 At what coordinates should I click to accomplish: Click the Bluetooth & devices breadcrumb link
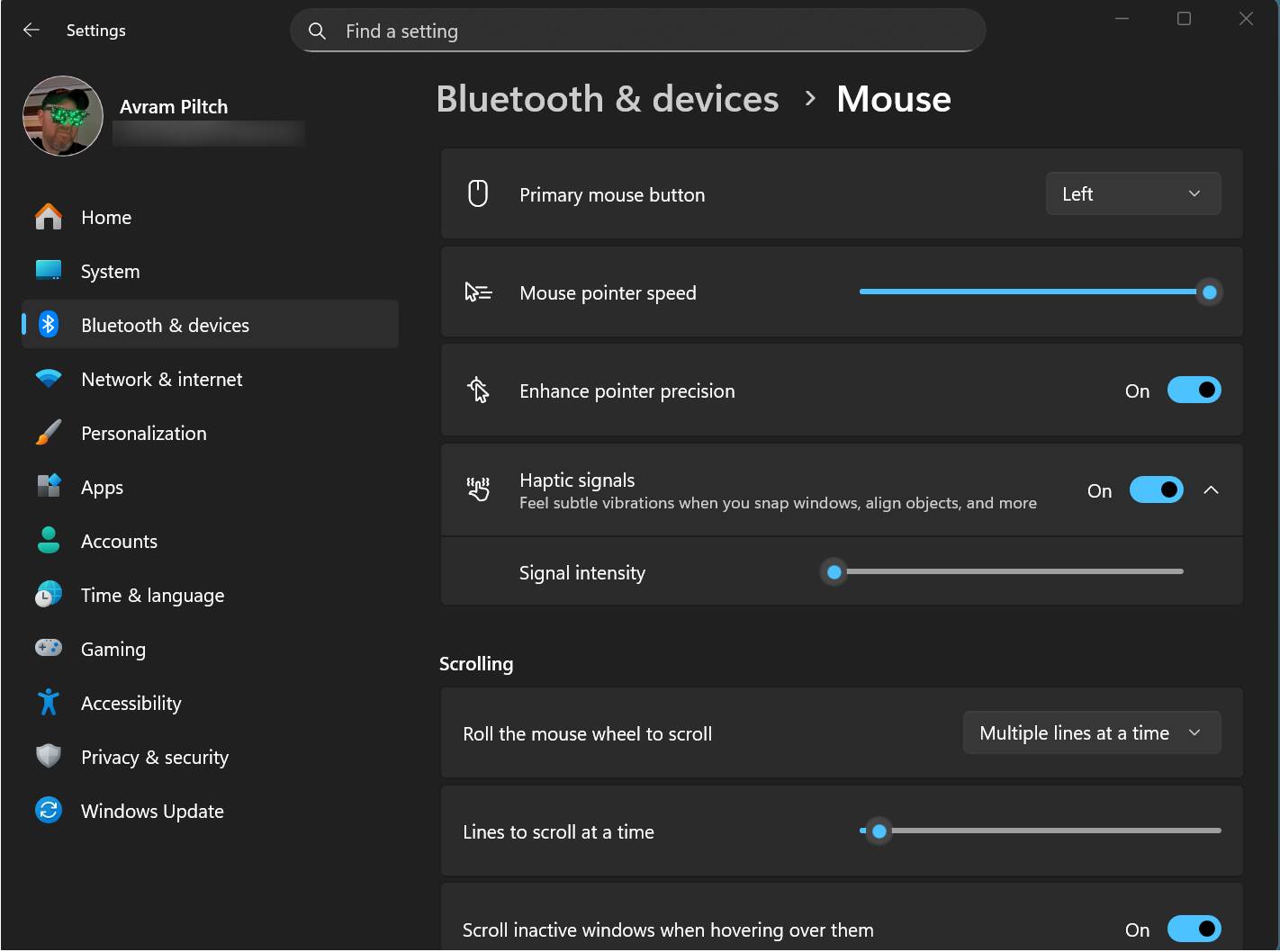607,99
